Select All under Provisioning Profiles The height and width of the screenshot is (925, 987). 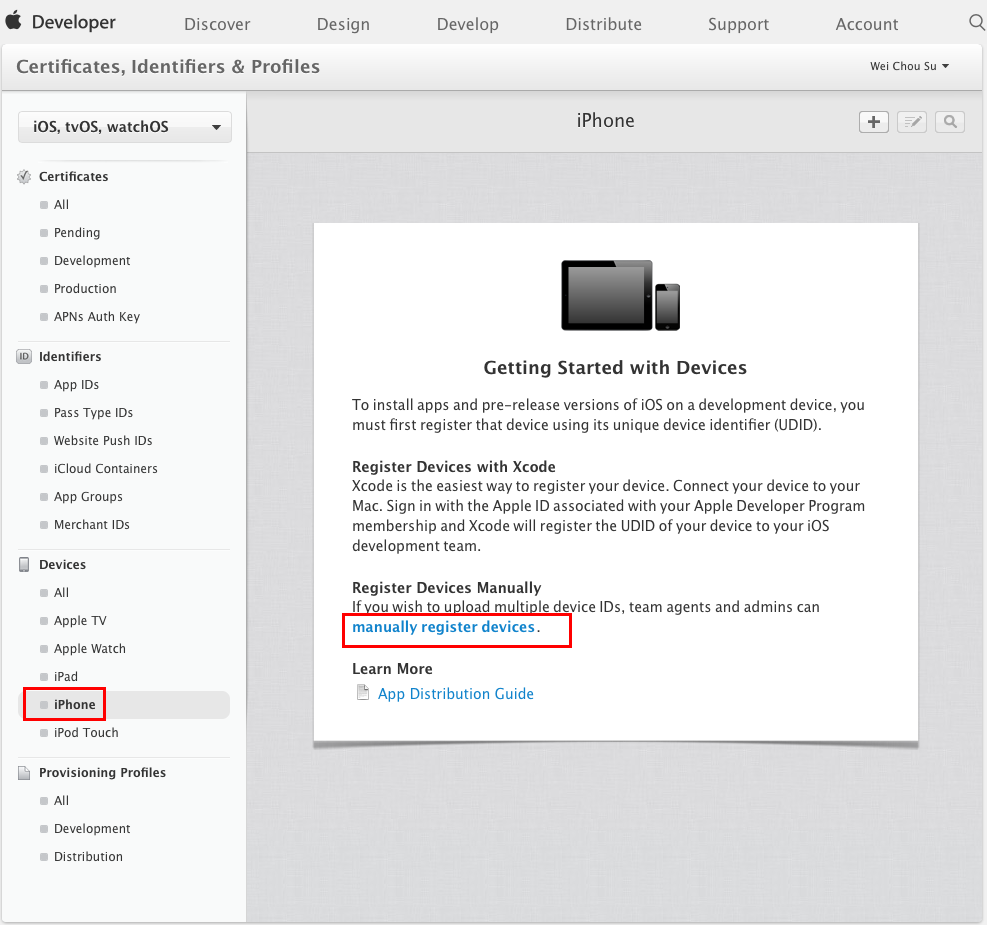pos(62,800)
